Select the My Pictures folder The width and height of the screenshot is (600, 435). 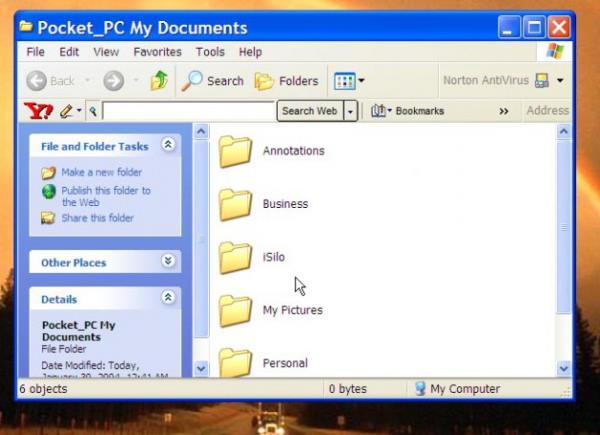tap(236, 310)
